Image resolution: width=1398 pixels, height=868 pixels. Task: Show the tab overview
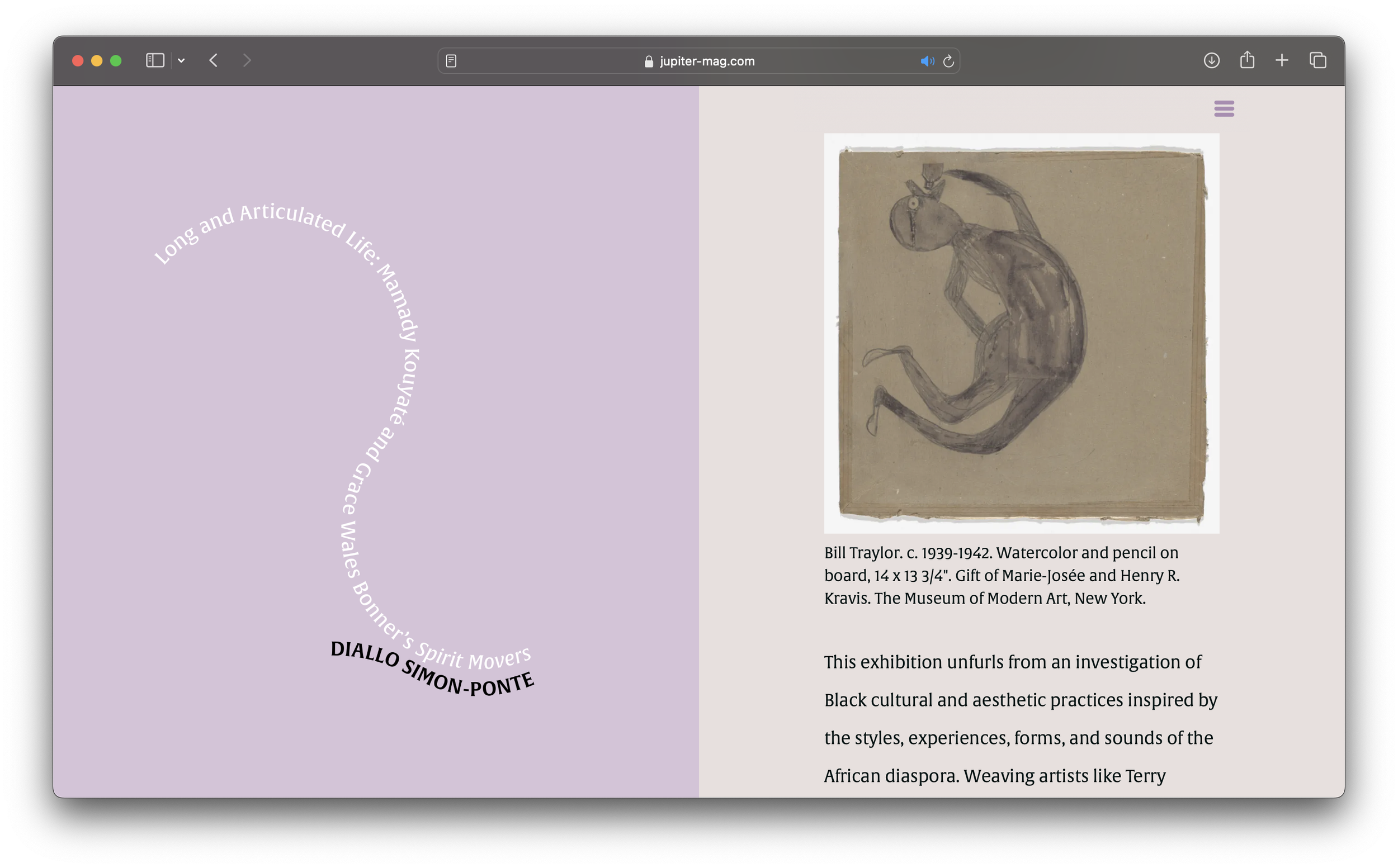coord(1317,60)
